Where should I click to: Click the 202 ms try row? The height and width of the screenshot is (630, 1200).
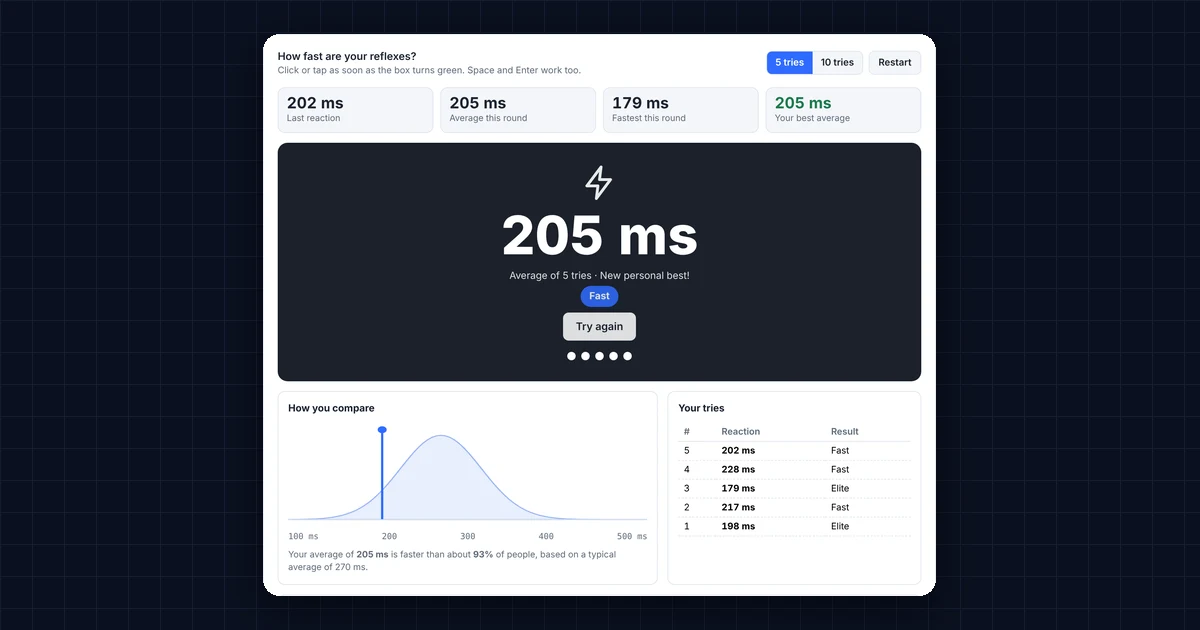(x=794, y=451)
